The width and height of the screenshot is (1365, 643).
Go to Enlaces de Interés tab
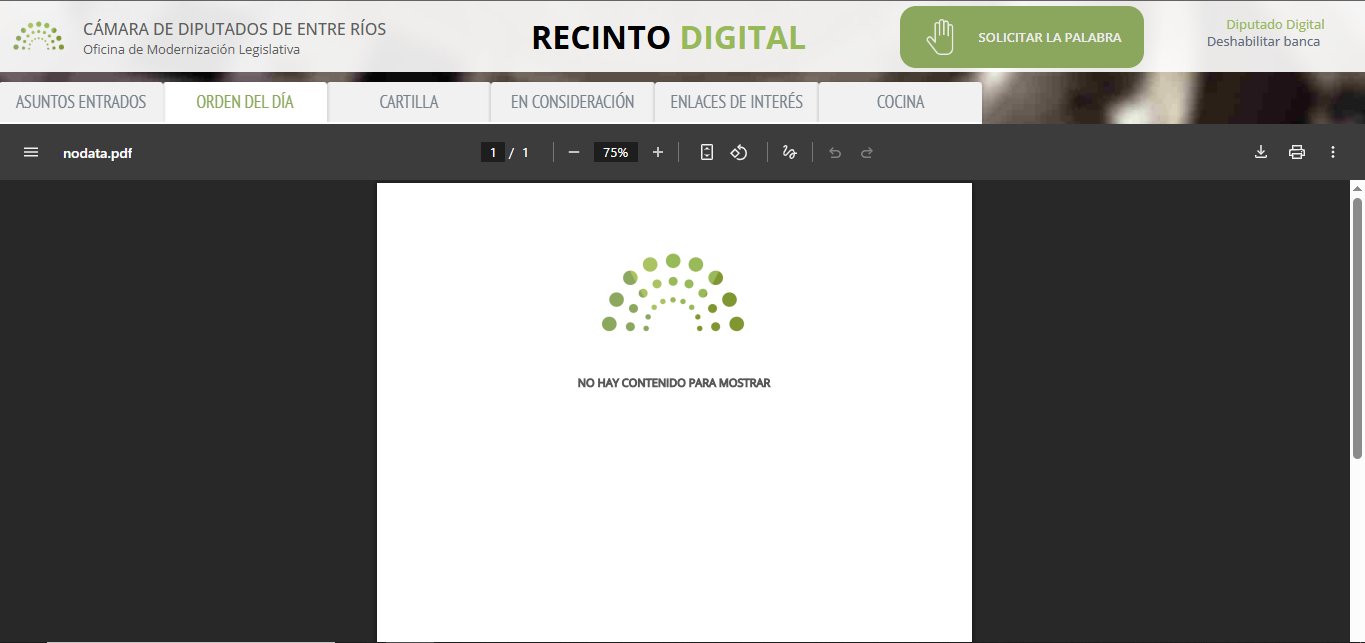[736, 102]
